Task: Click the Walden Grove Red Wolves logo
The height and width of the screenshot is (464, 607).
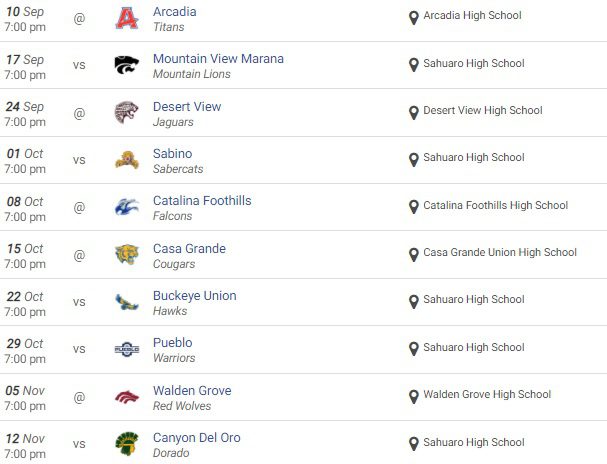Action: tap(126, 396)
